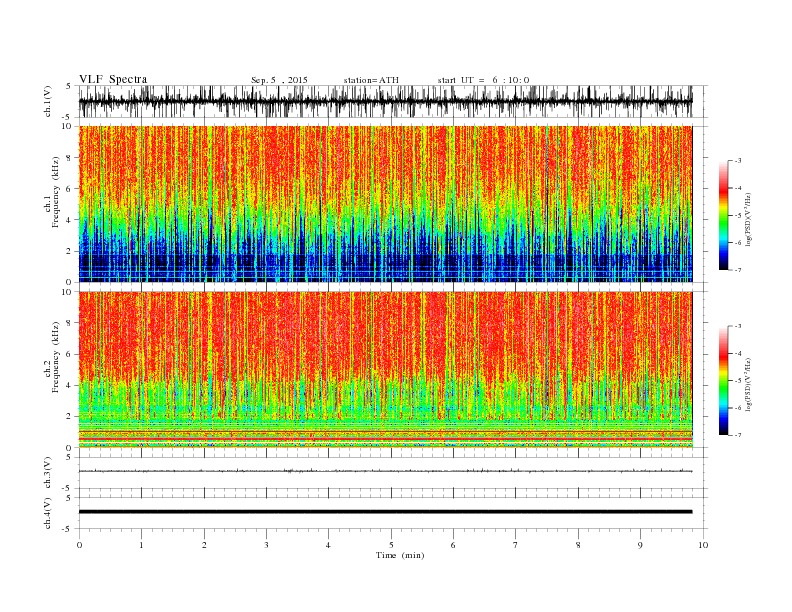Click the "8" tick on the time axis
792x612 pixels.
click(x=578, y=545)
